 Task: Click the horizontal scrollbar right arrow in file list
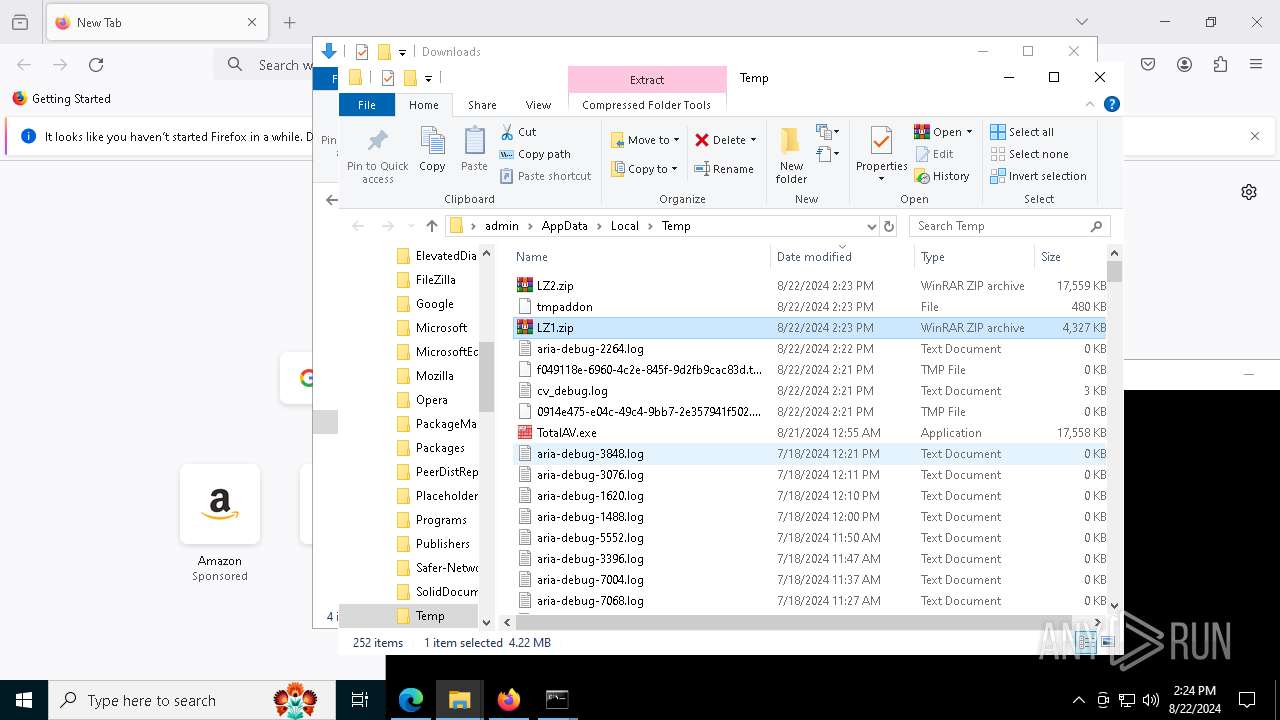pyautogui.click(x=1100, y=622)
